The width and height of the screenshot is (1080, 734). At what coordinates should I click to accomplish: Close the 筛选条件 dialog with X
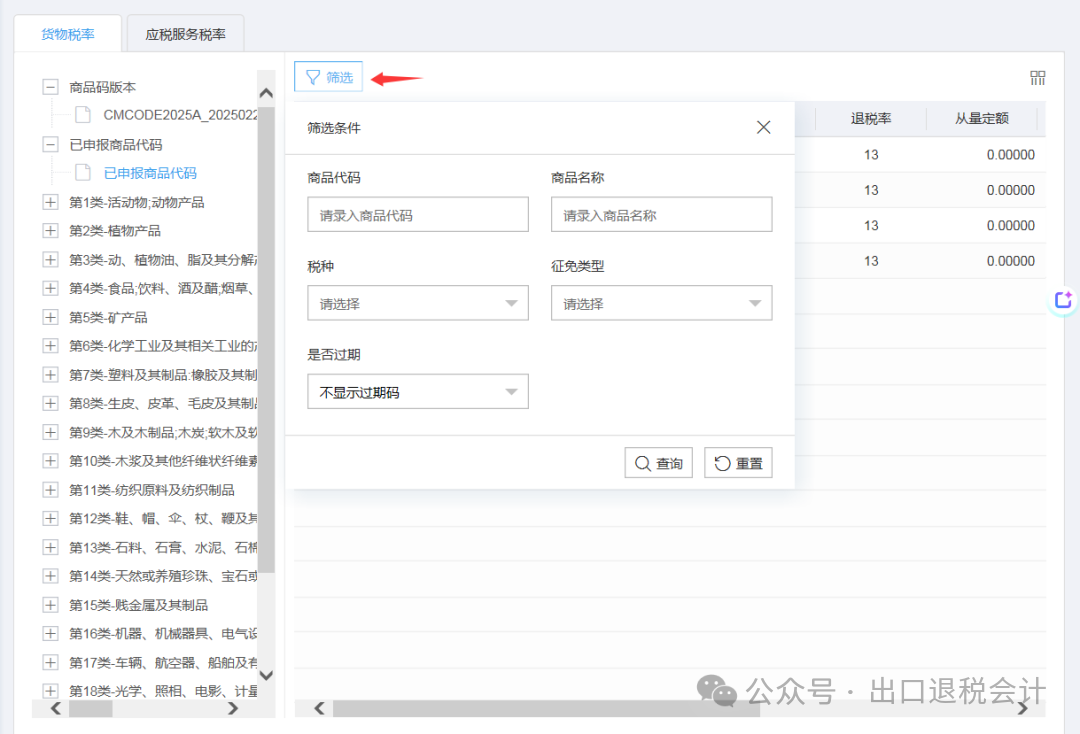tap(763, 127)
